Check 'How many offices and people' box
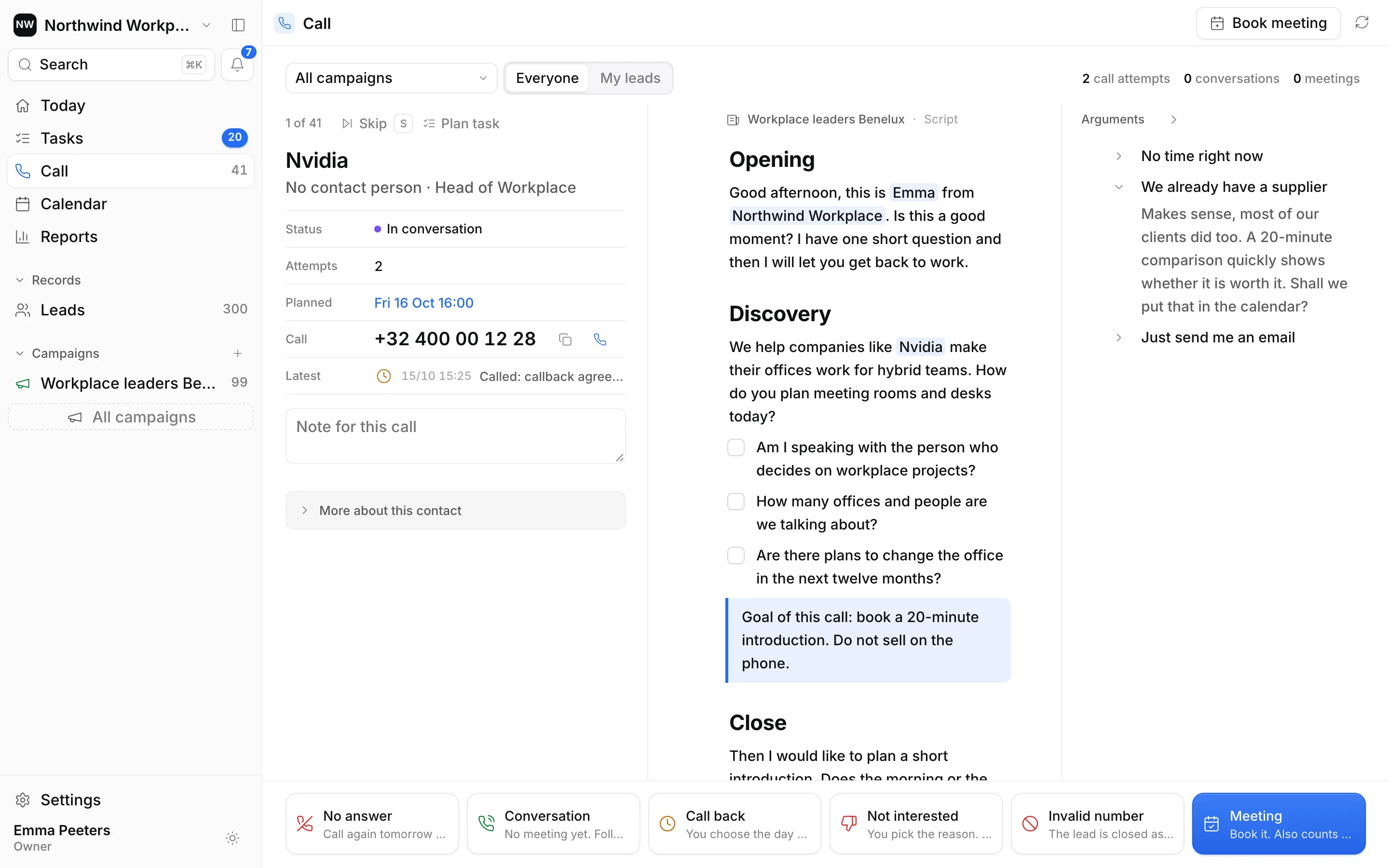This screenshot has width=1389, height=868. click(736, 501)
